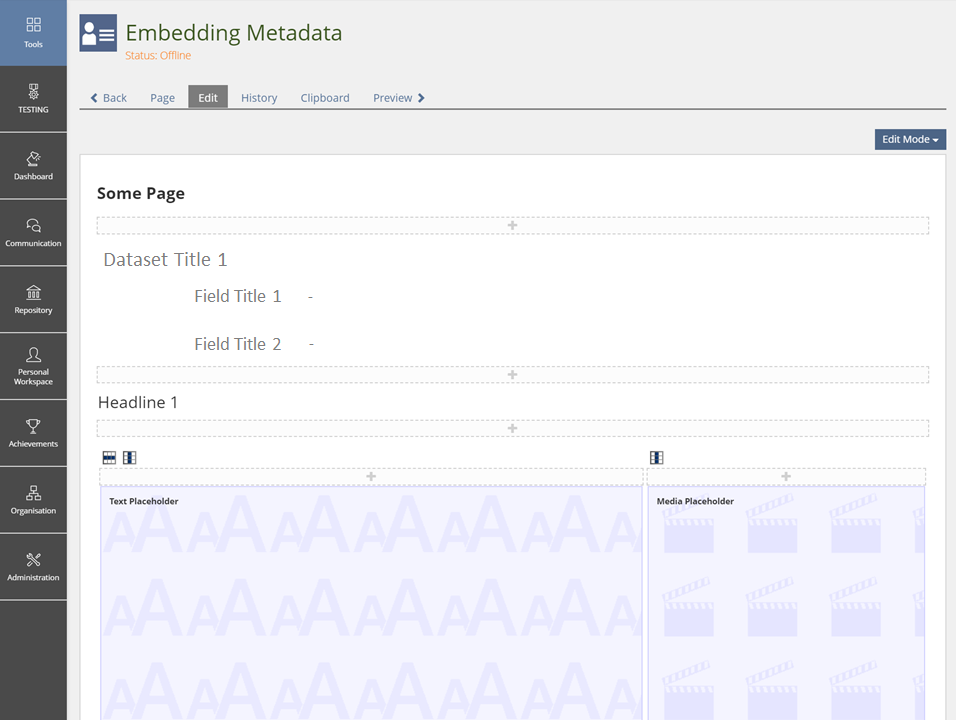Open the TESTING section in sidebar
The image size is (956, 720).
click(x=33, y=98)
